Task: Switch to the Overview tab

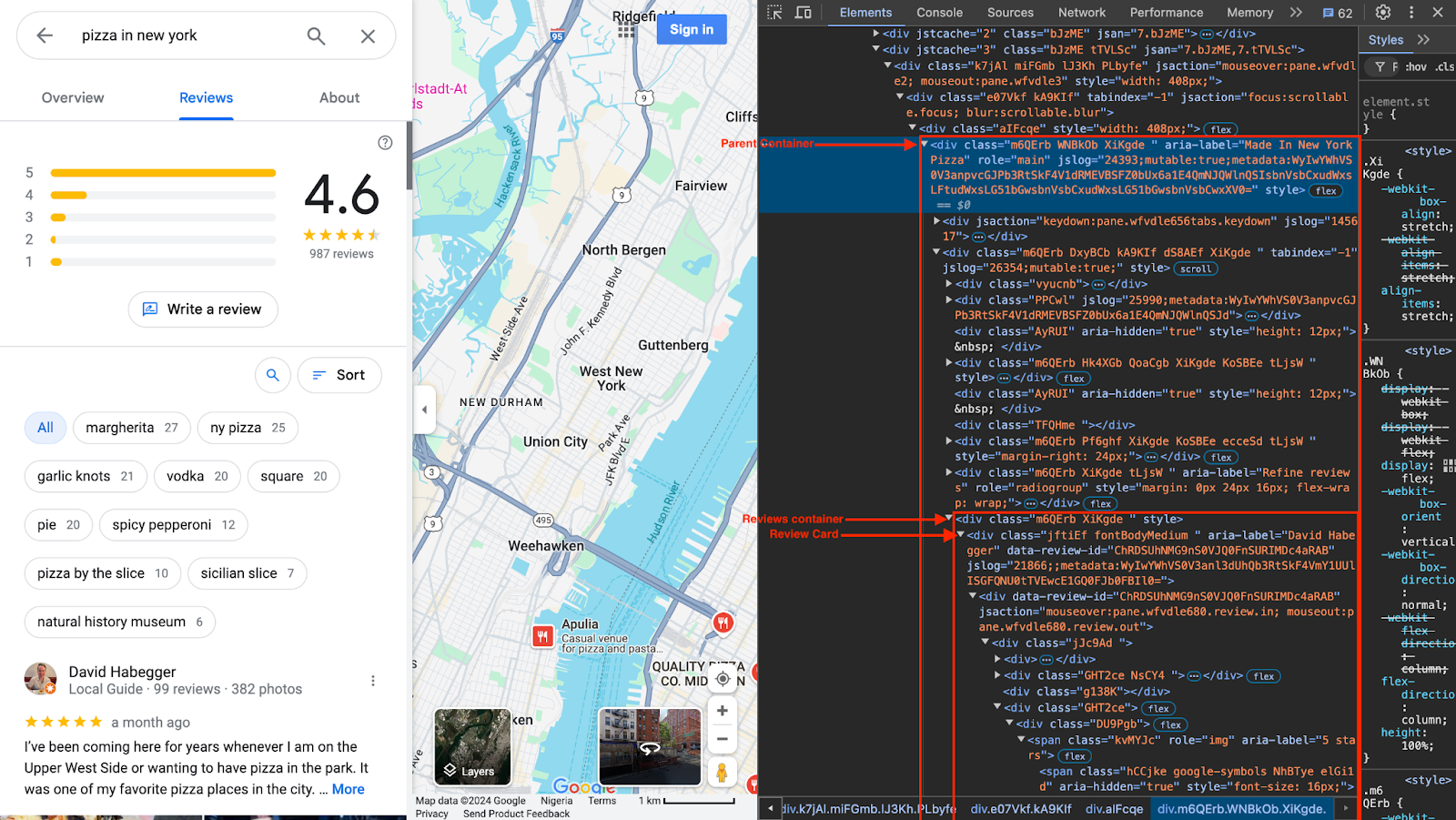Action: point(73,97)
